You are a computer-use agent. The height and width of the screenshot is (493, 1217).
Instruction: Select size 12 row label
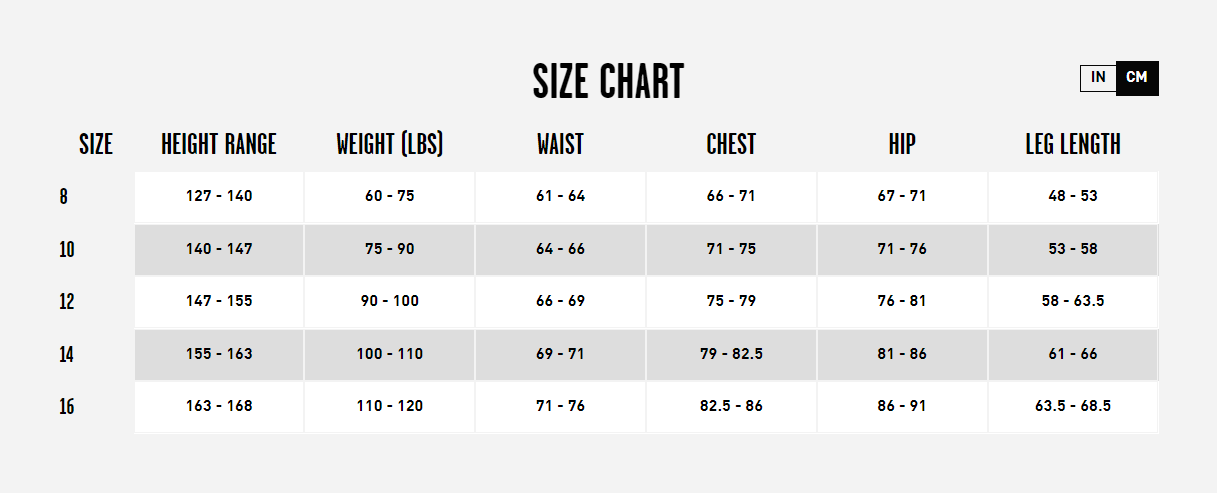(x=67, y=302)
